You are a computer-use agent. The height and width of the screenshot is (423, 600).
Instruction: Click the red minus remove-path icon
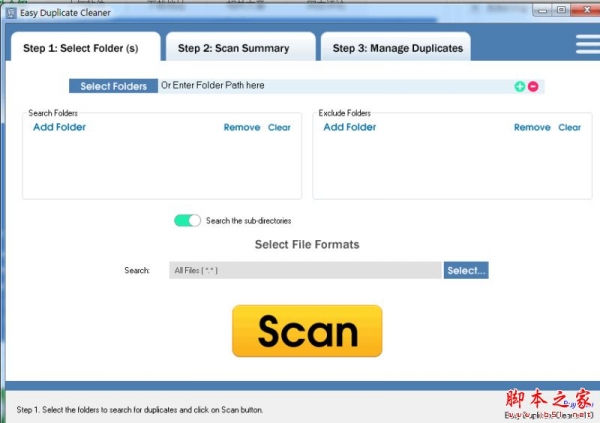coord(533,86)
